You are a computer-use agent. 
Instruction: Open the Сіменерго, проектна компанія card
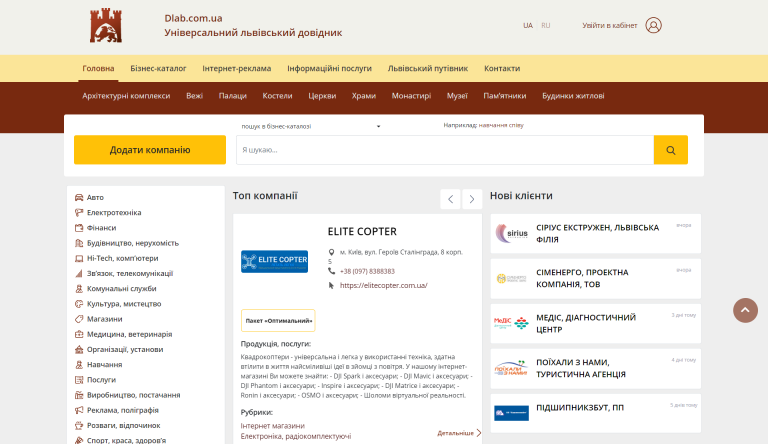[x=596, y=279]
